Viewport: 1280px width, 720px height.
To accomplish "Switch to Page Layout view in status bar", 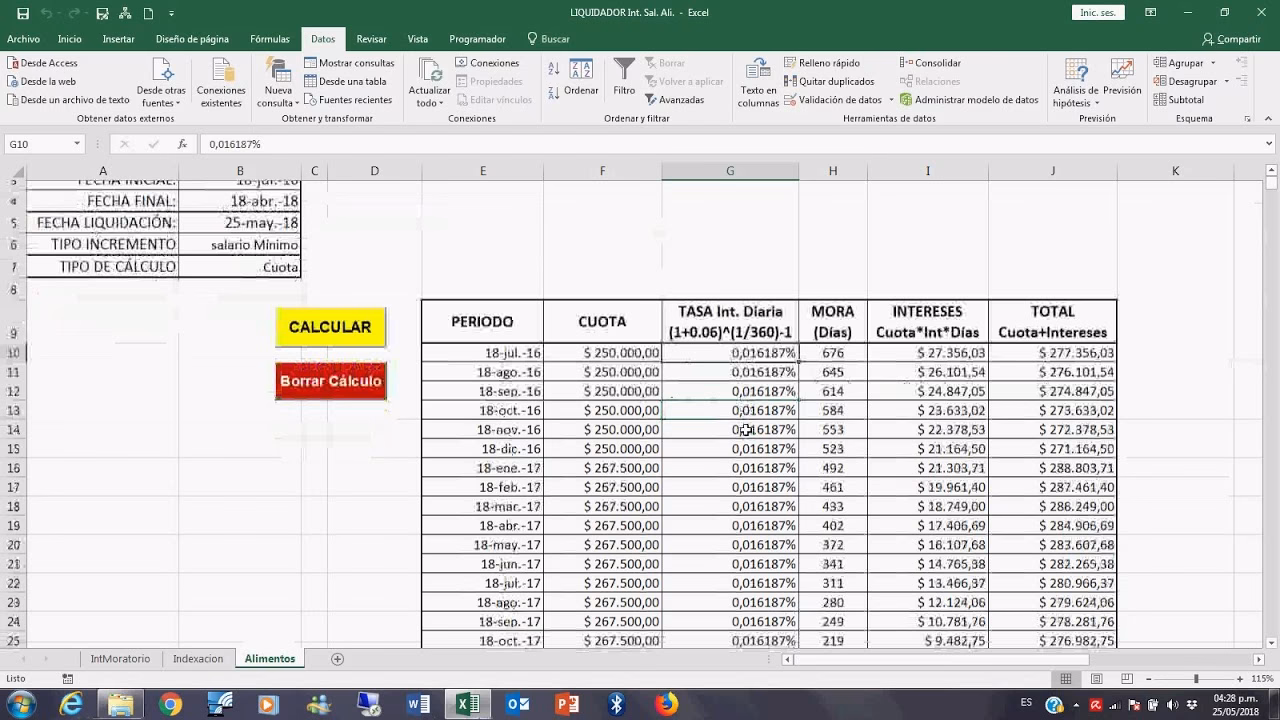I will click(x=1097, y=679).
